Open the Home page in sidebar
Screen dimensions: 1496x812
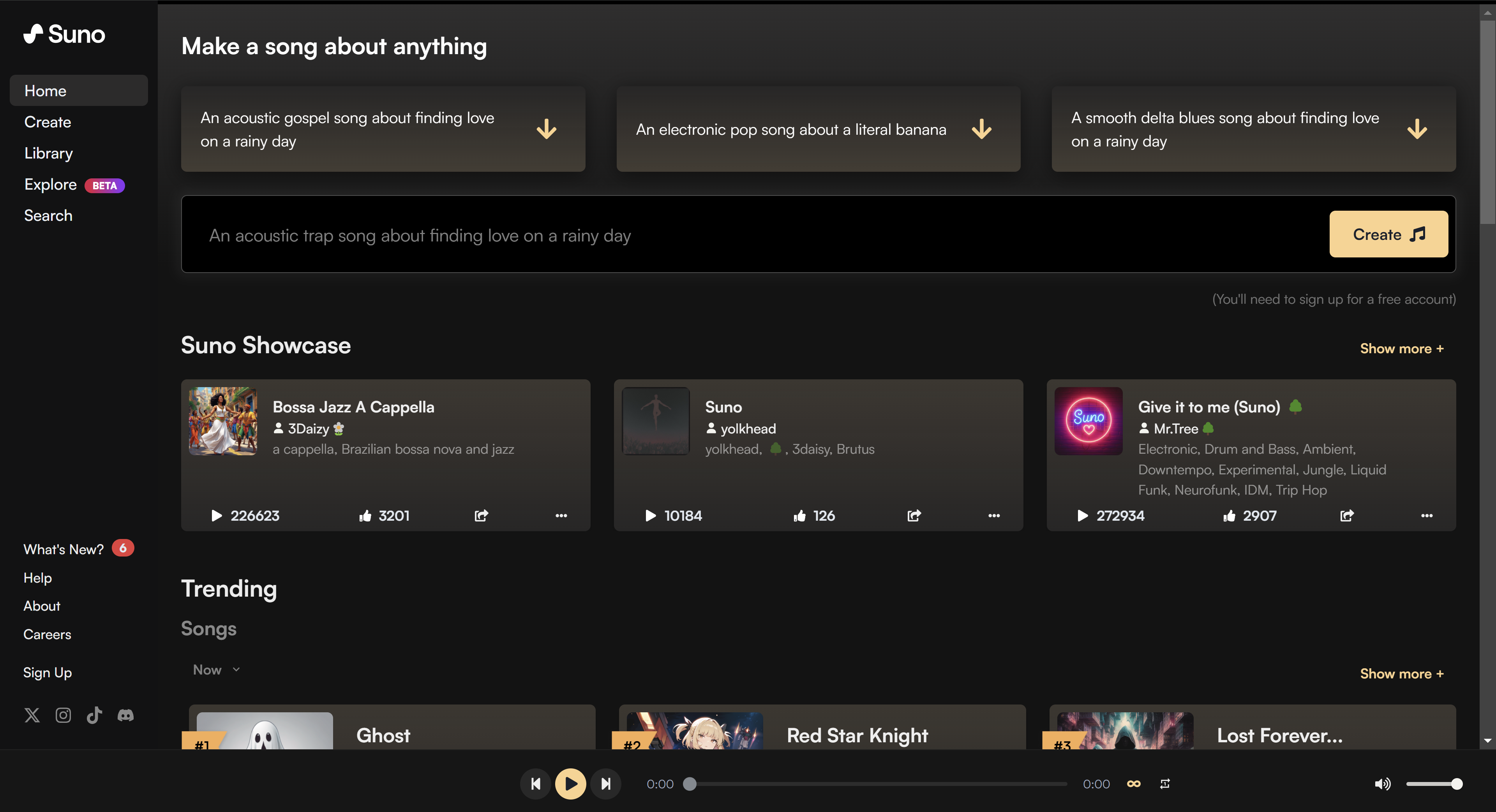pos(78,90)
